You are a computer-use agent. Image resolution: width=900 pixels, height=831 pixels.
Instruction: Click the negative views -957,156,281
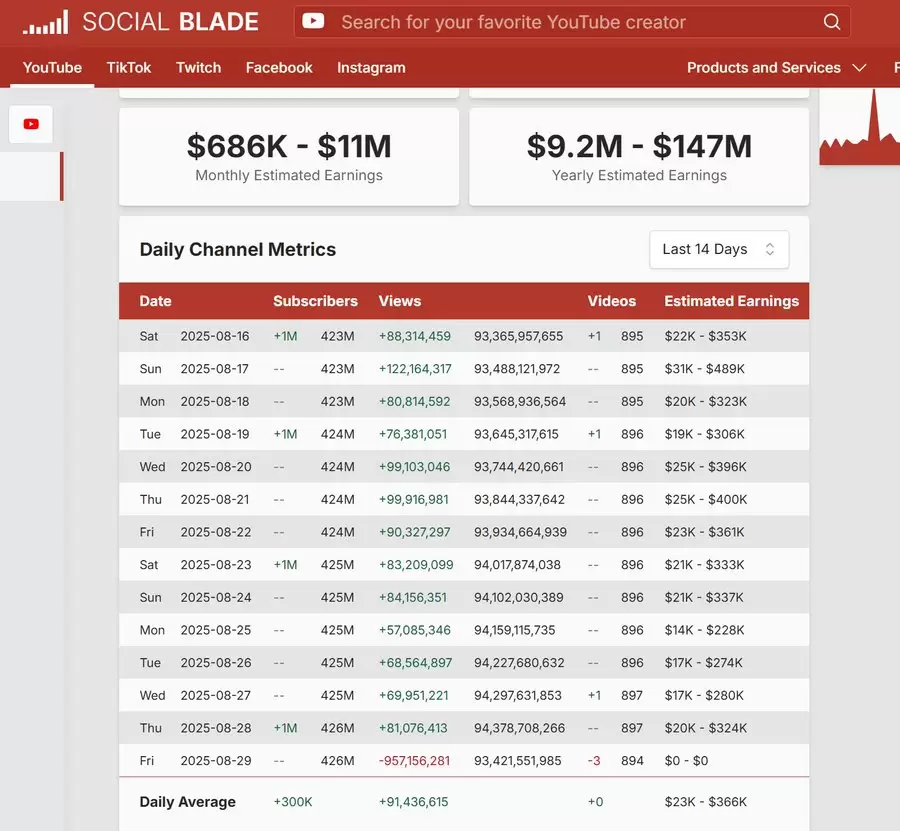414,762
